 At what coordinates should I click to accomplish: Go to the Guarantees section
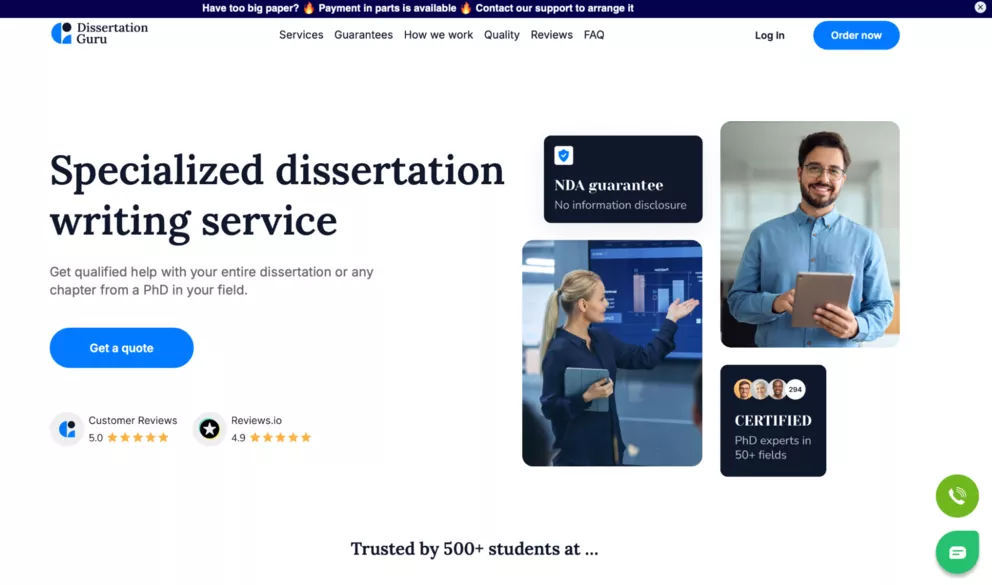[x=363, y=35]
